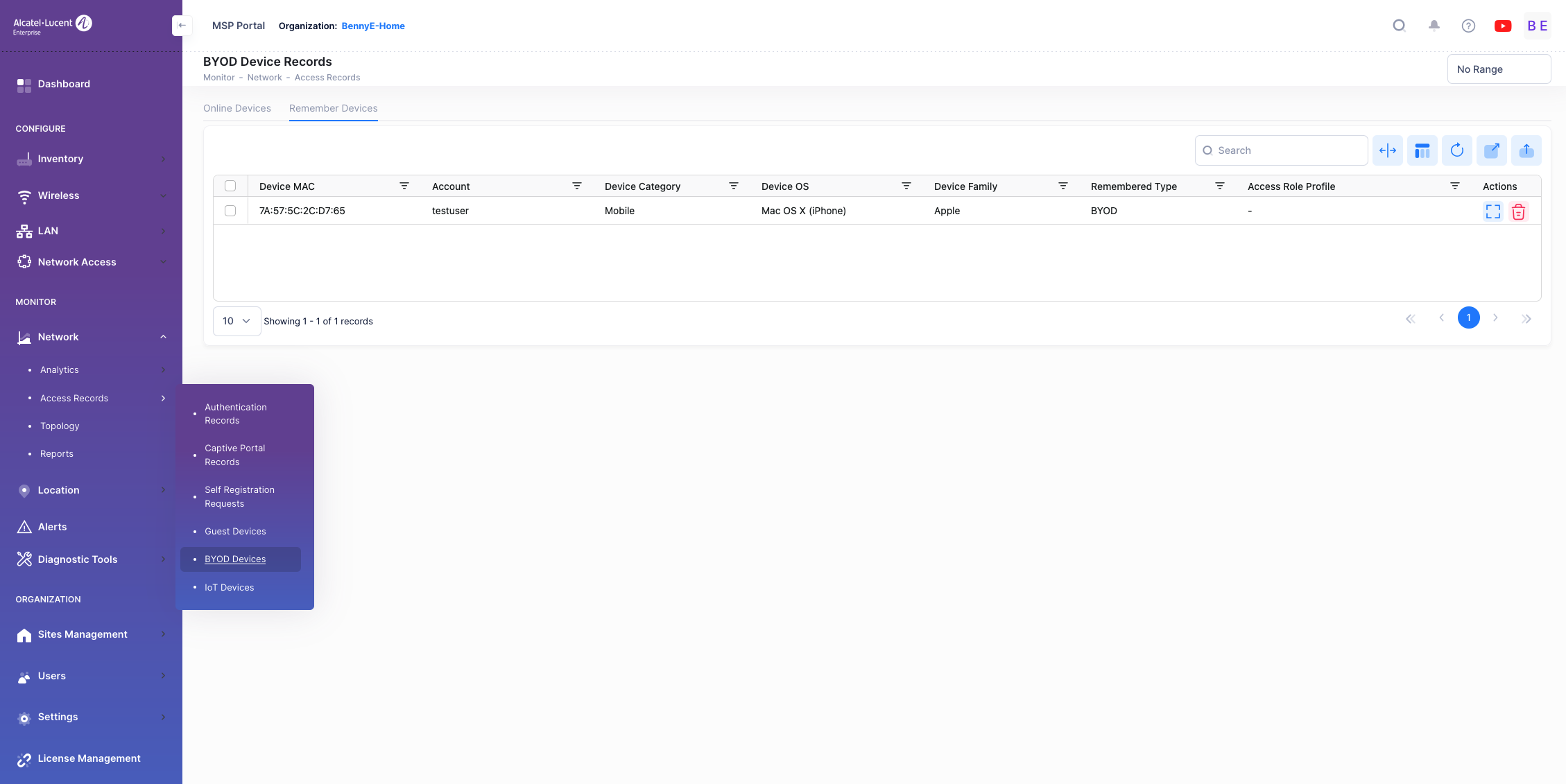Click the red delete device icon

tap(1518, 211)
